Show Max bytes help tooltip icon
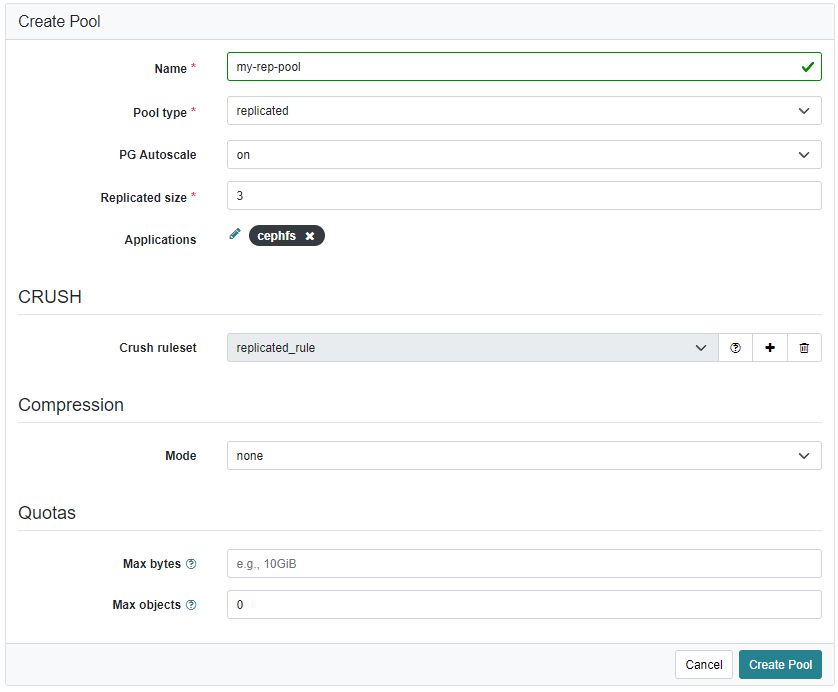This screenshot has height=692, width=838. [191, 564]
